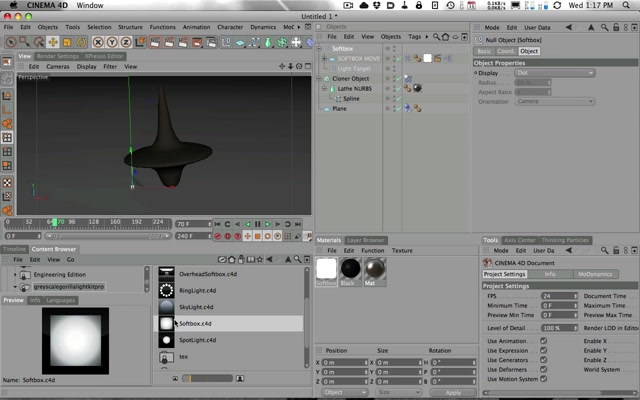Open the Layer Browser tab

[x=366, y=240]
